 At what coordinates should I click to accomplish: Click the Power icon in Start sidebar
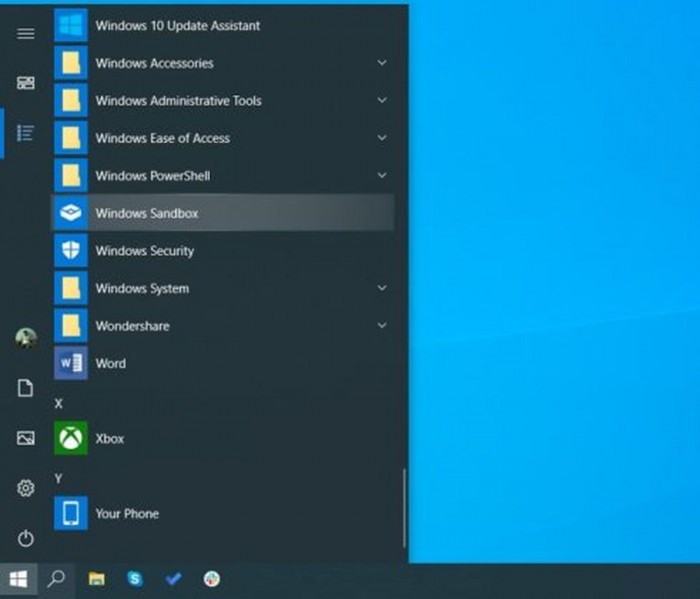(x=26, y=539)
